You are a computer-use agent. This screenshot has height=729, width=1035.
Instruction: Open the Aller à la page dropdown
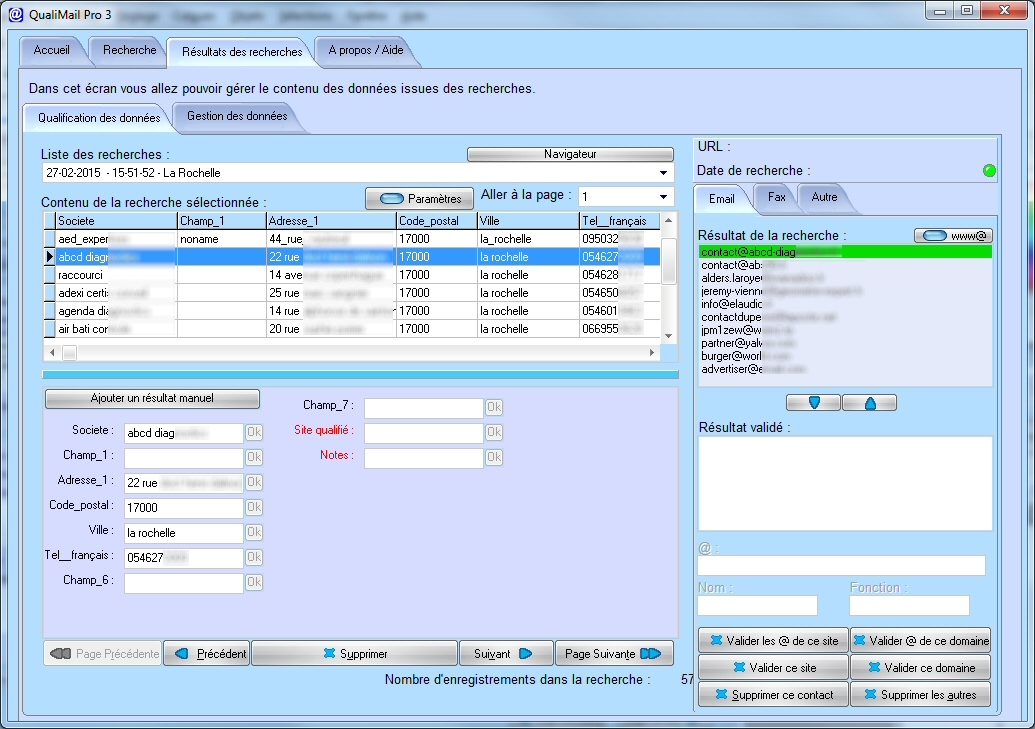(x=663, y=197)
